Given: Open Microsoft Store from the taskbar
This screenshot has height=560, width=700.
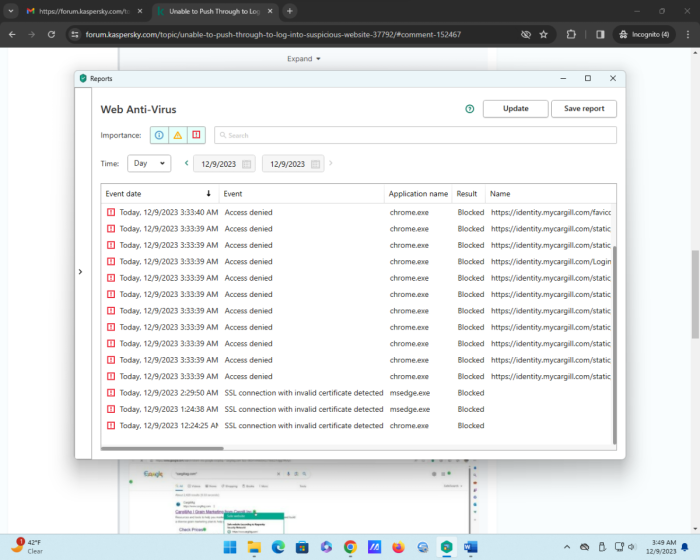Looking at the screenshot, I should tap(302, 547).
